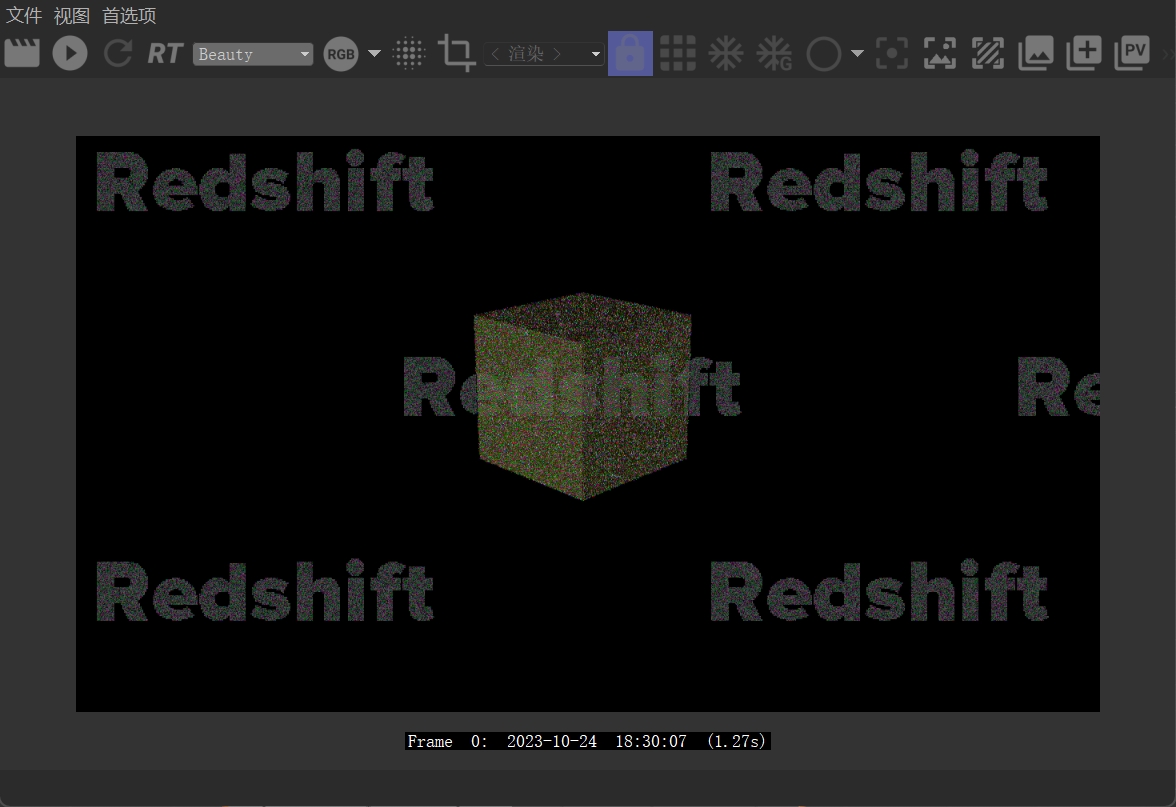Click the dotted circle sampling icon
Screen dimensions: 1176x807
click(x=409, y=53)
